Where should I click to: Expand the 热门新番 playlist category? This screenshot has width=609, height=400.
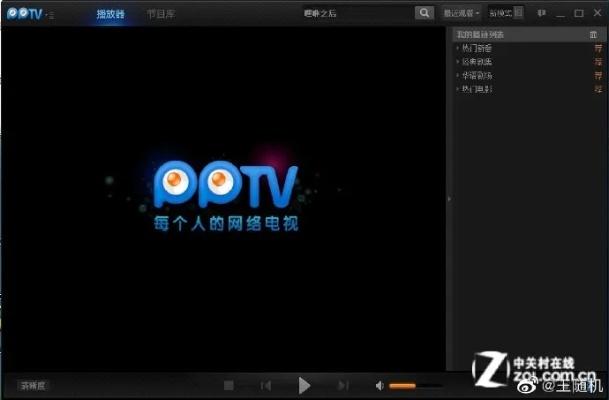475,47
